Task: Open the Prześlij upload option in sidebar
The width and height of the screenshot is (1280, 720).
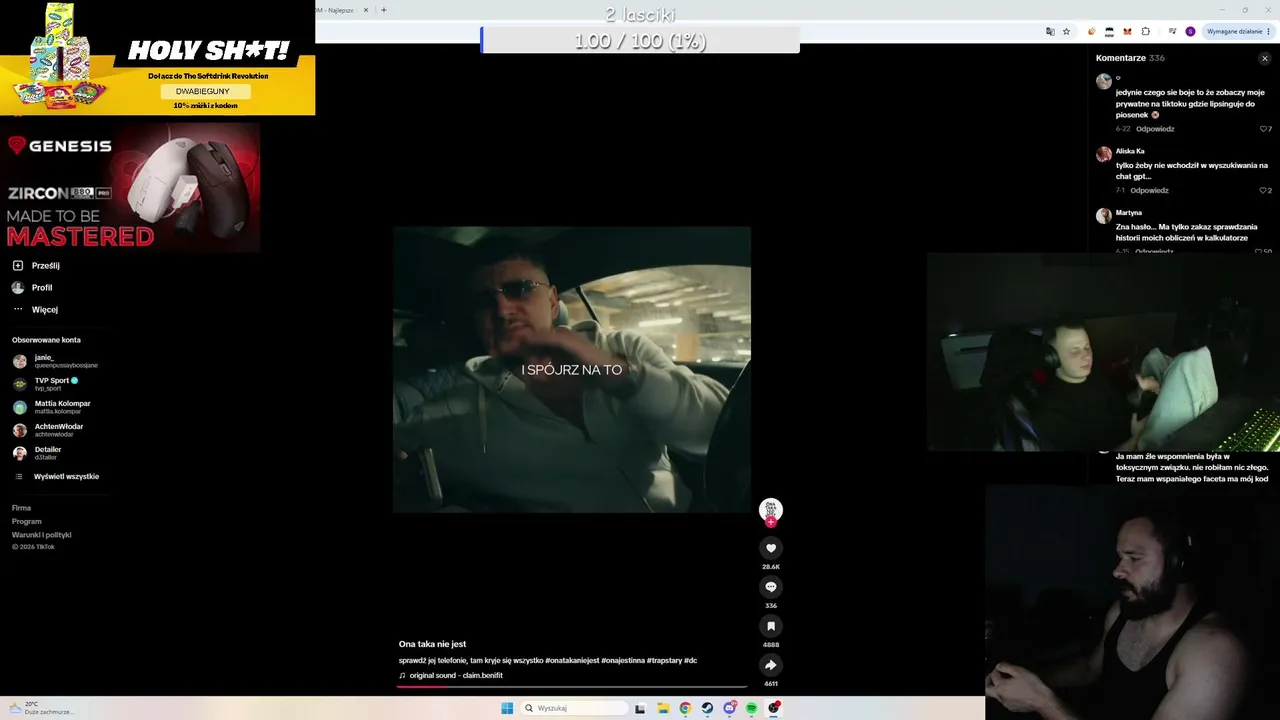Action: [36, 266]
